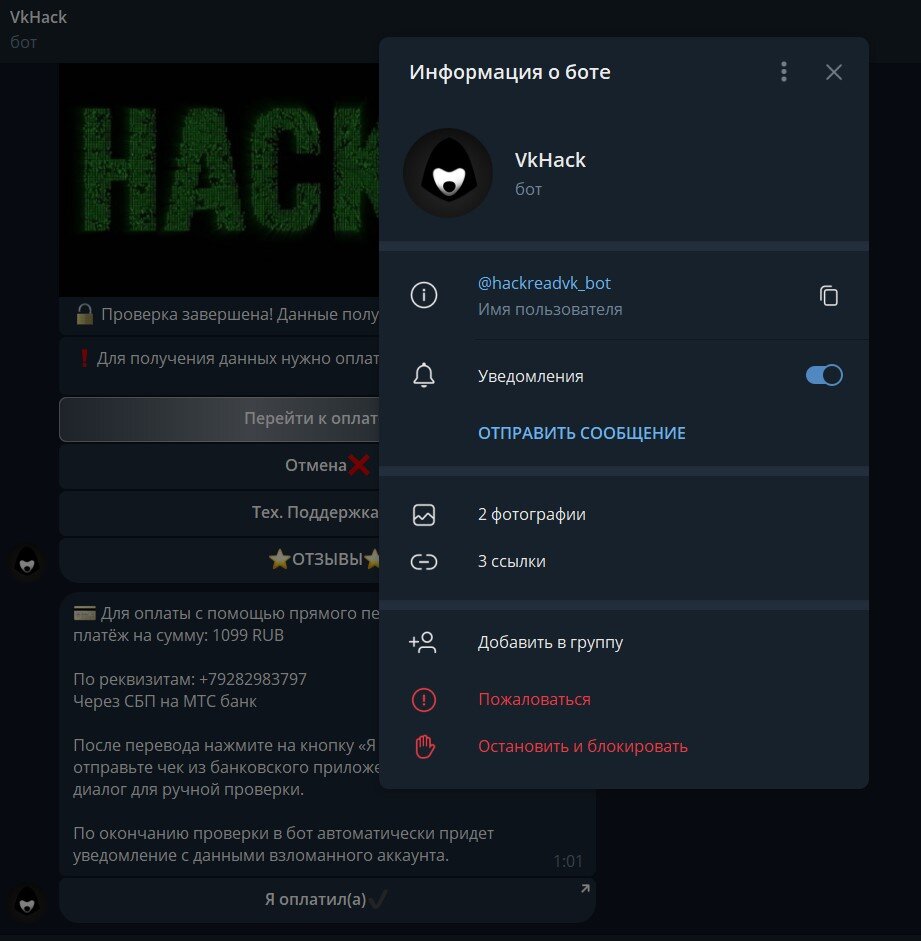Click VkHack title in chat header
Screen dimensions: 921x941
tap(38, 17)
